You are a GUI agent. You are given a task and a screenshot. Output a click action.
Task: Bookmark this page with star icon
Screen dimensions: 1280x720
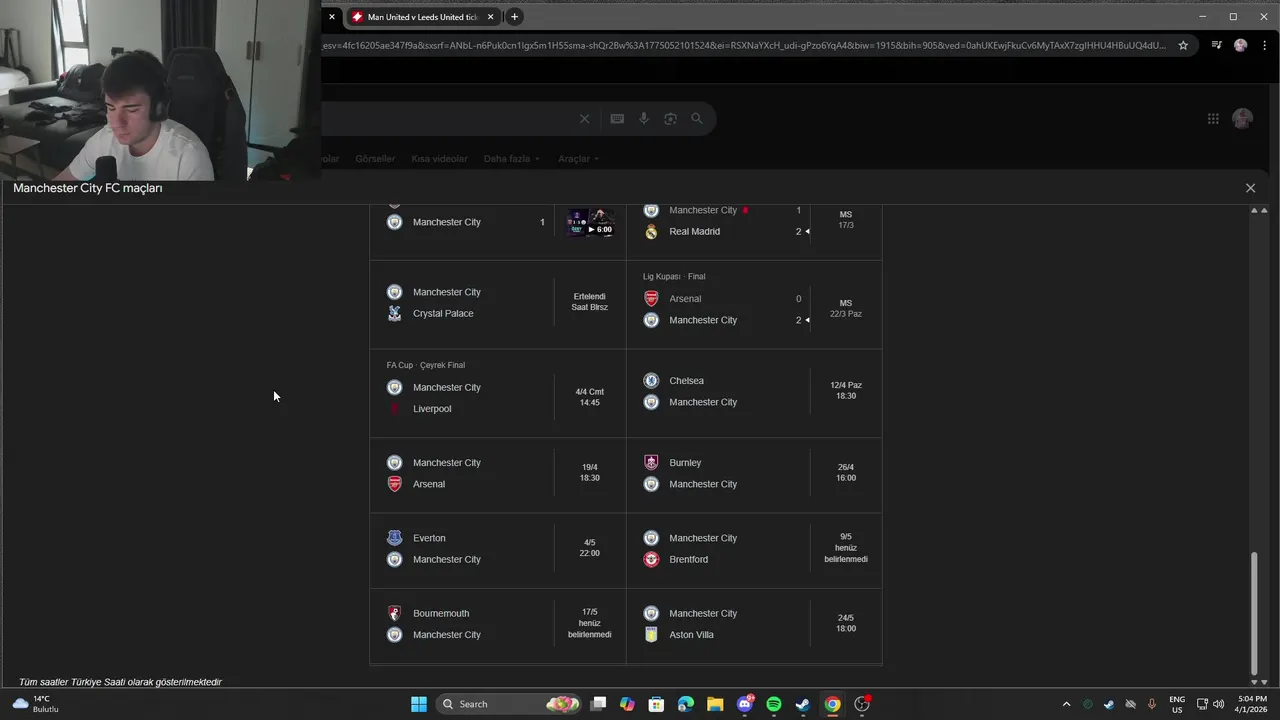pos(1183,45)
